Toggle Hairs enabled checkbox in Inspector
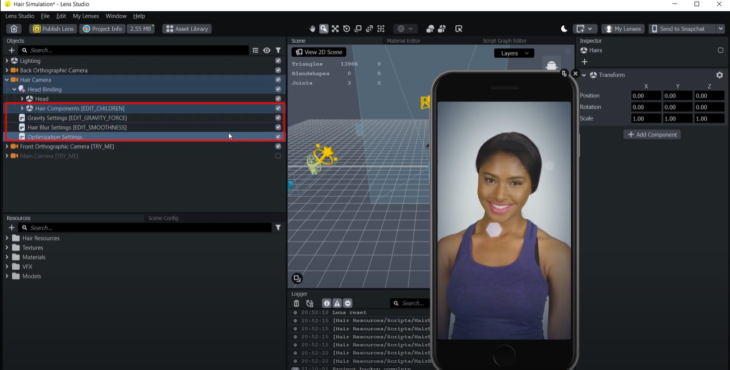The width and height of the screenshot is (730, 370). click(720, 50)
